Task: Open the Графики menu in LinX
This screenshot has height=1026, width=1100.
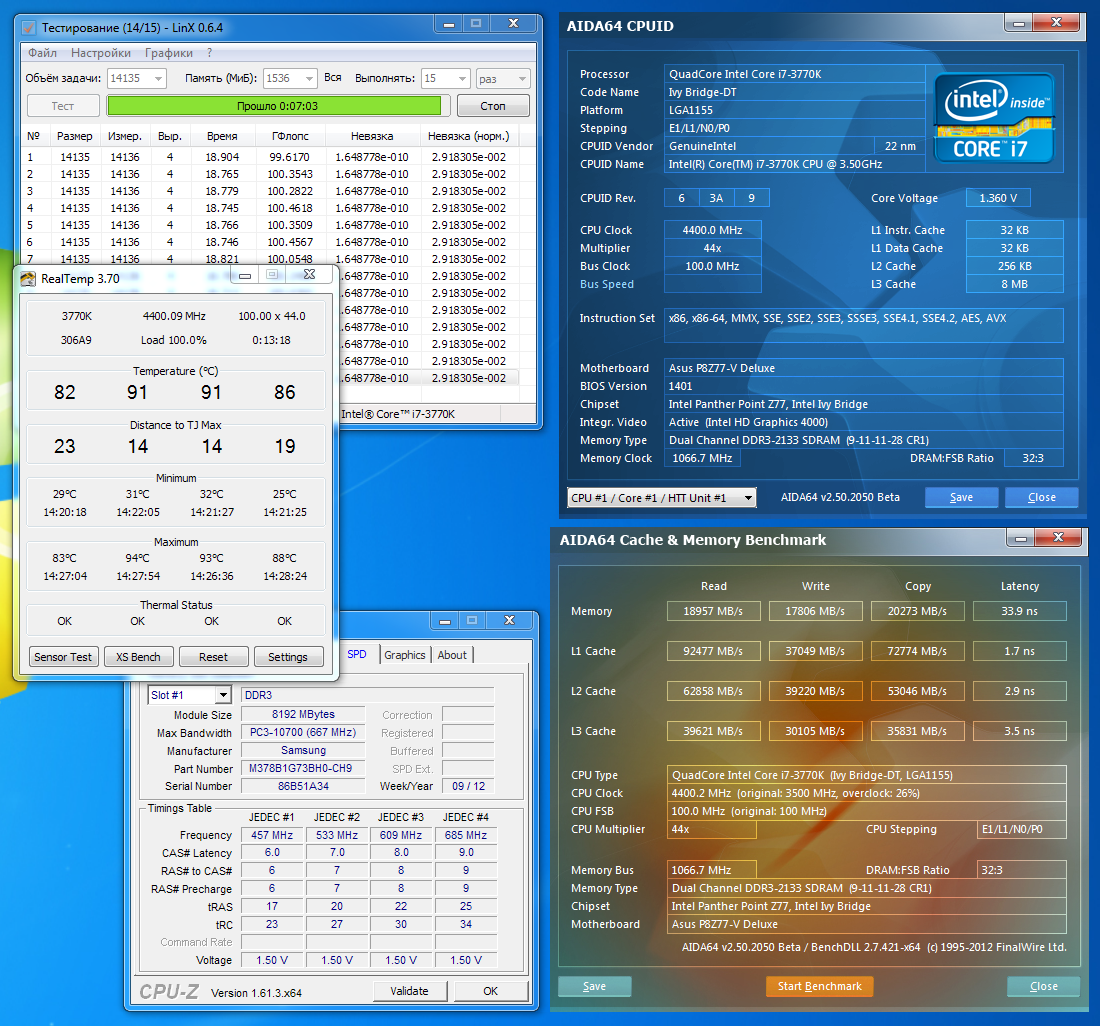Action: click(x=169, y=53)
